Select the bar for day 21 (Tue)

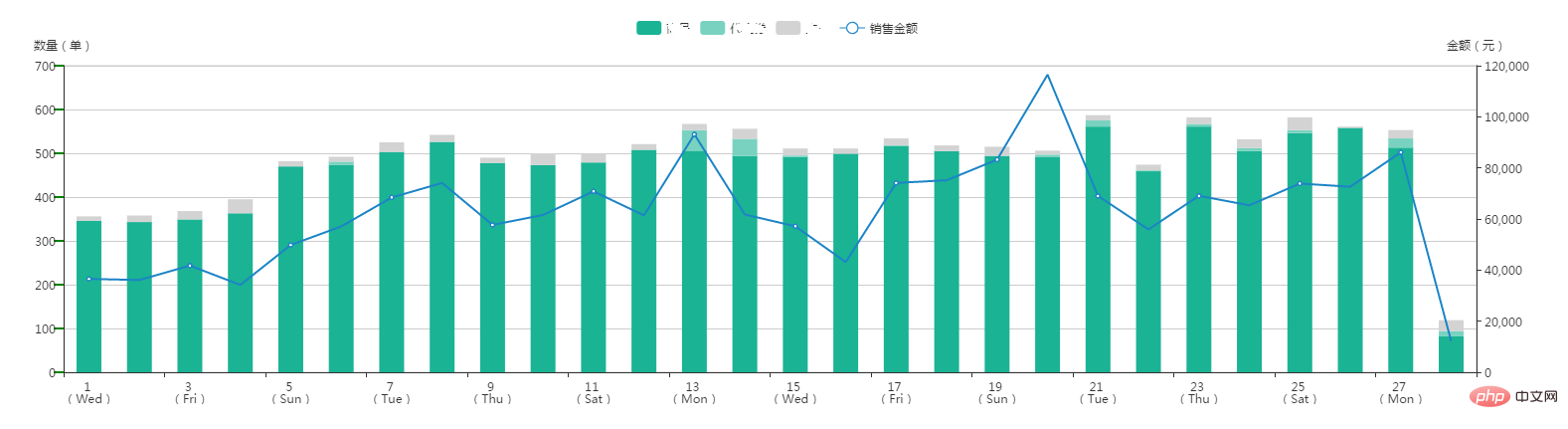(x=1098, y=249)
